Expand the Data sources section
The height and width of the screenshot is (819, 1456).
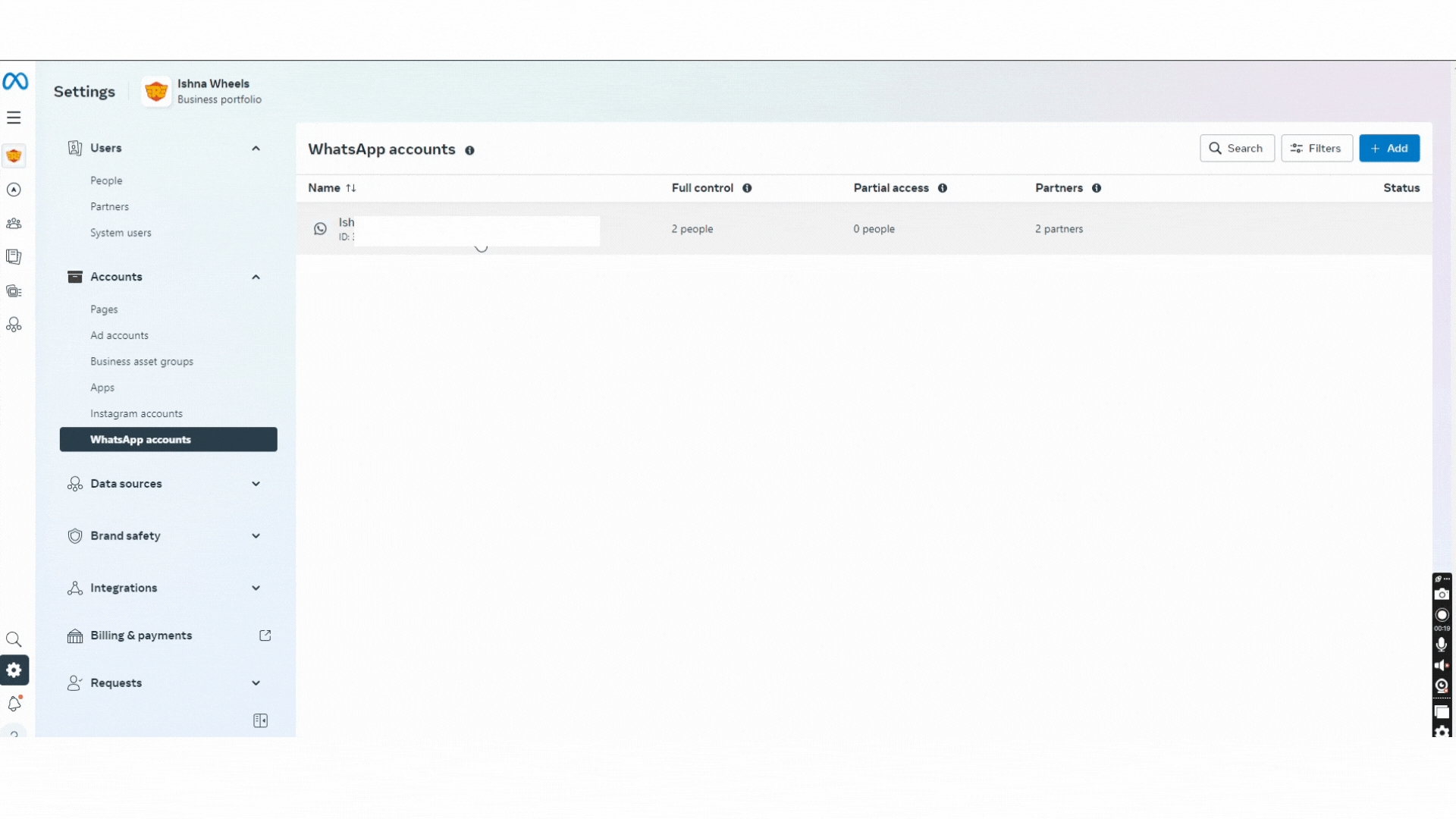point(256,484)
